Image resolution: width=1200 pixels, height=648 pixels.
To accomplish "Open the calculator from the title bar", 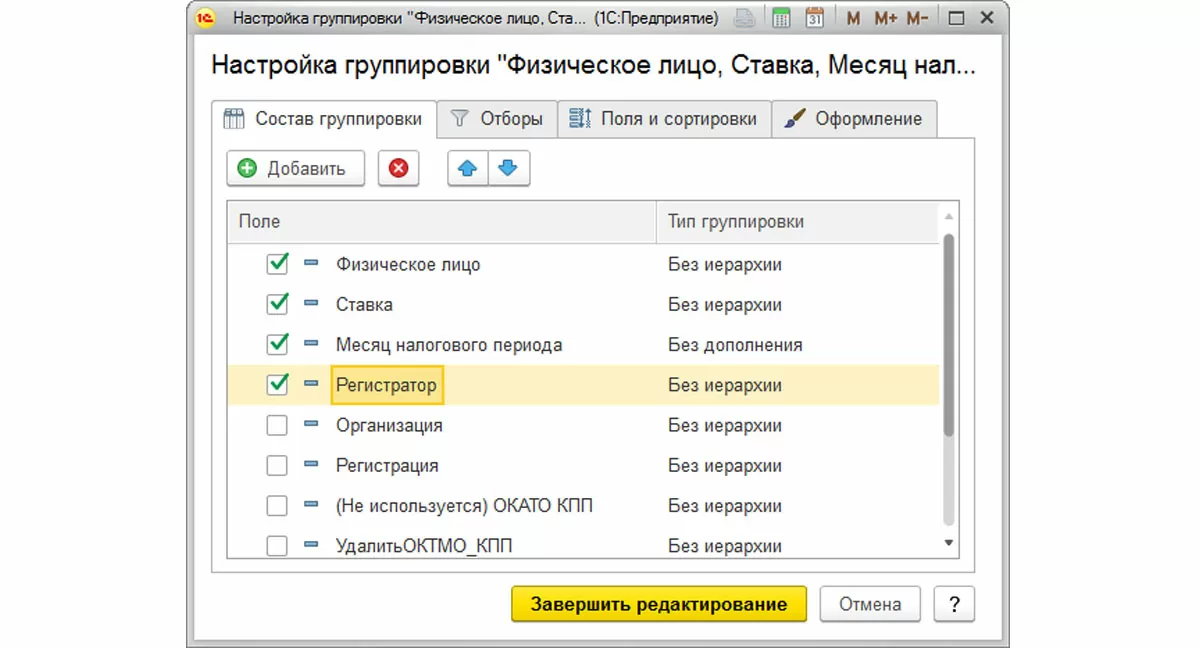I will (x=782, y=18).
